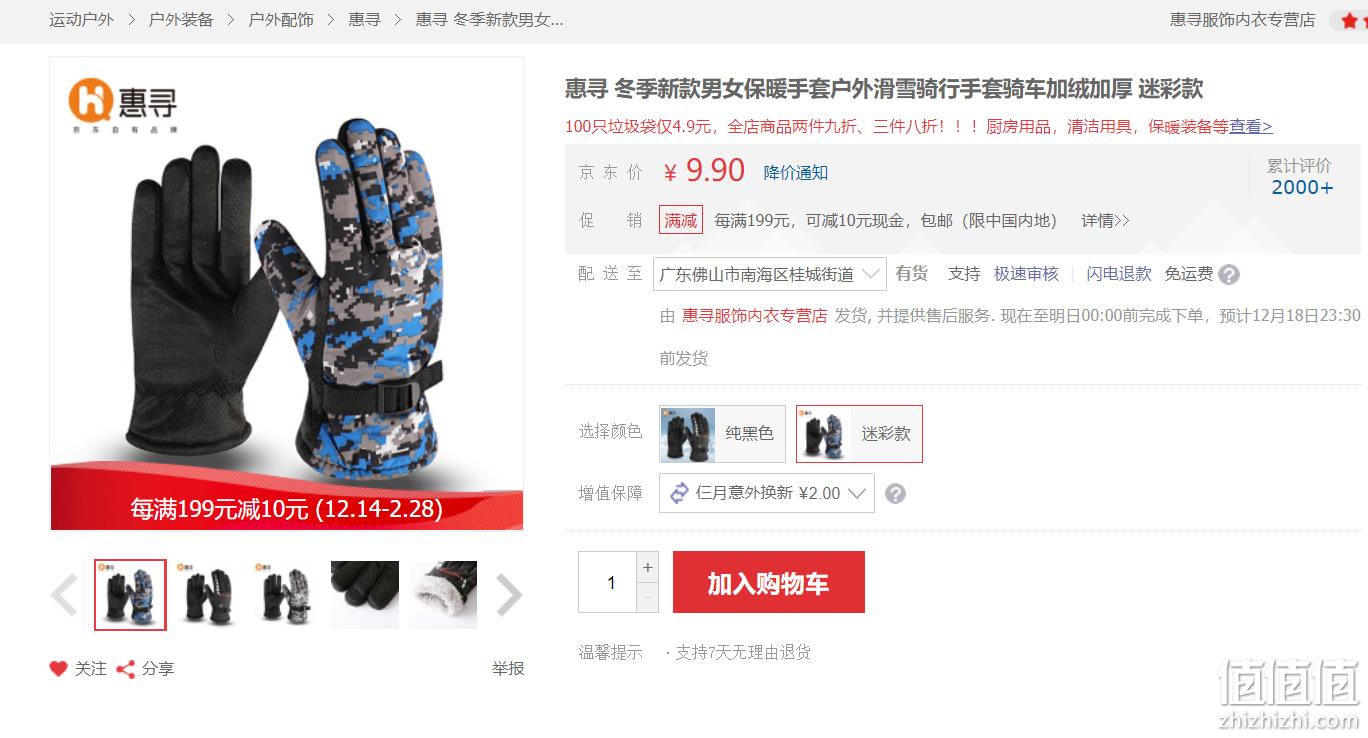Click the shipping fee help question mark

[x=1229, y=274]
